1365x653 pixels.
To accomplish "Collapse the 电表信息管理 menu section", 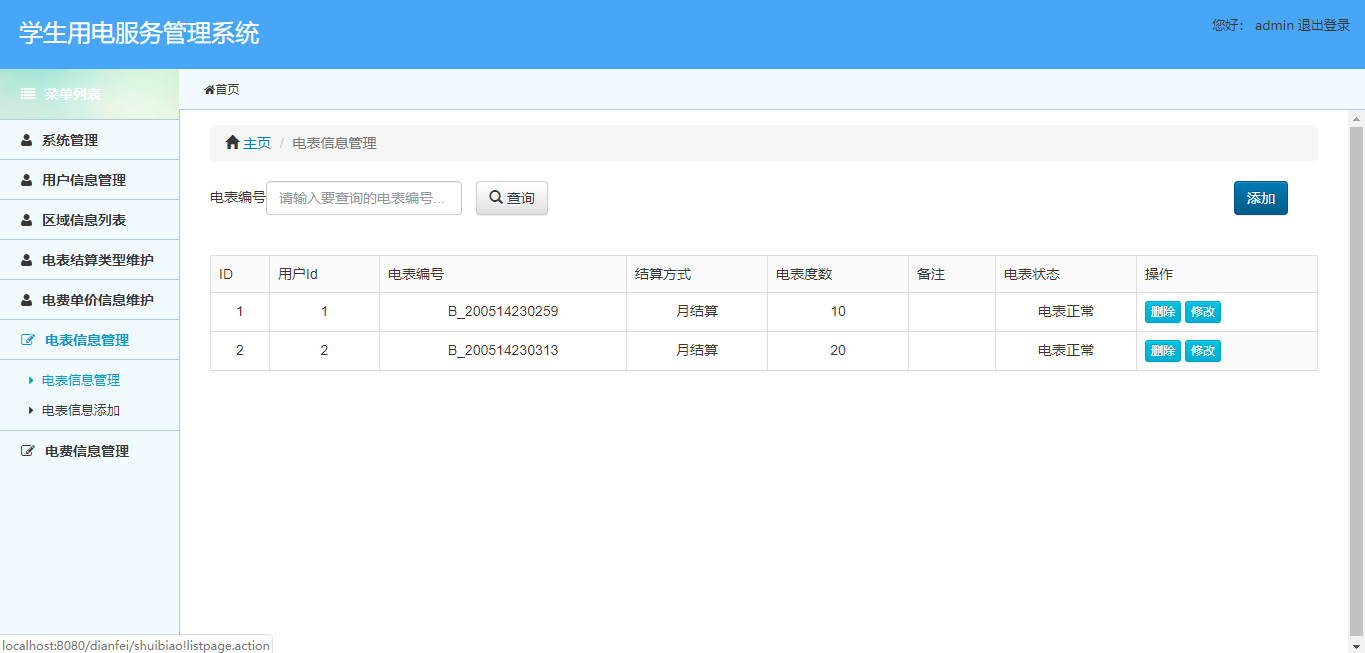I will coord(90,340).
